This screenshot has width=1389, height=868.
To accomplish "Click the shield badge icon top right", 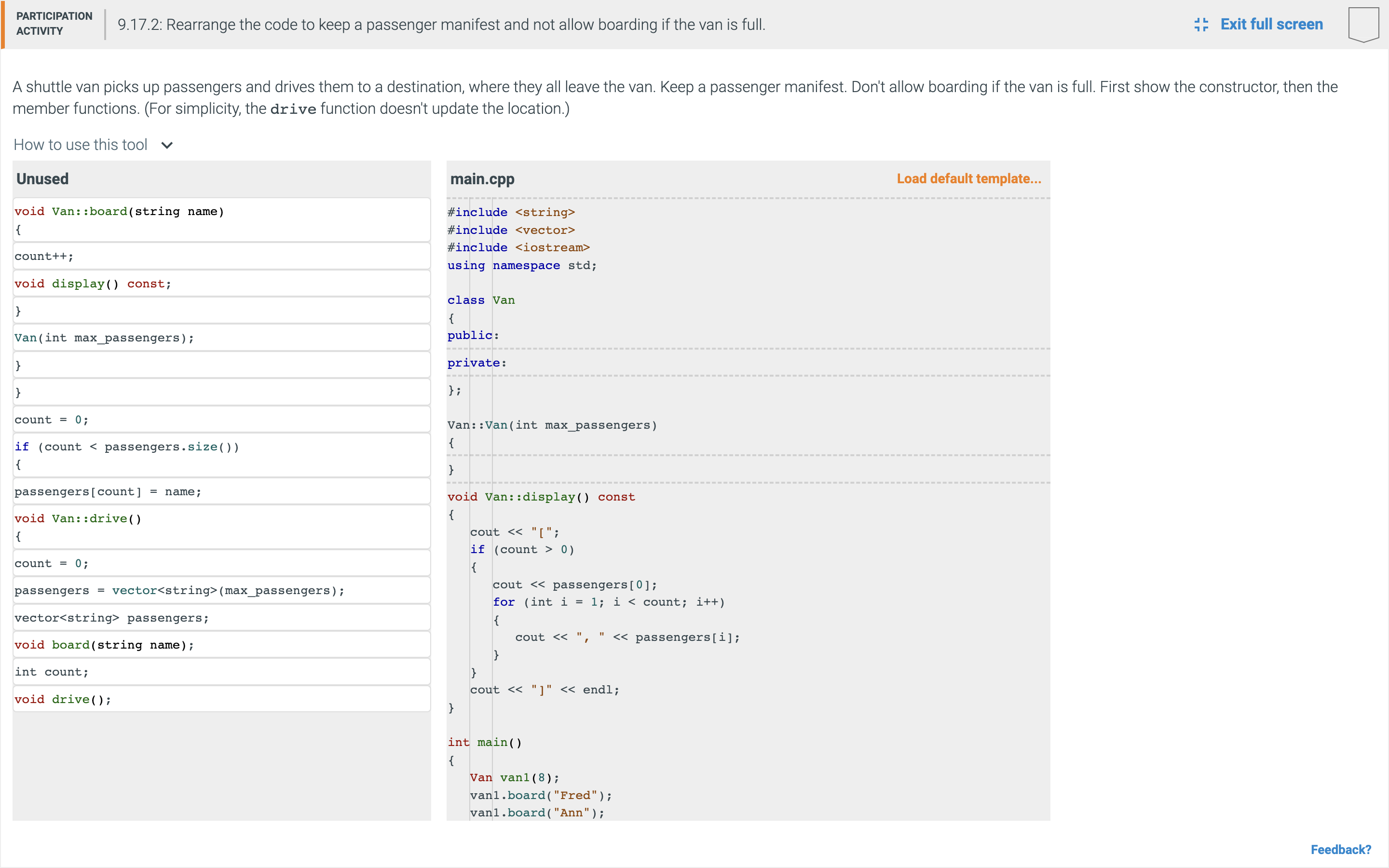I will coord(1363,24).
